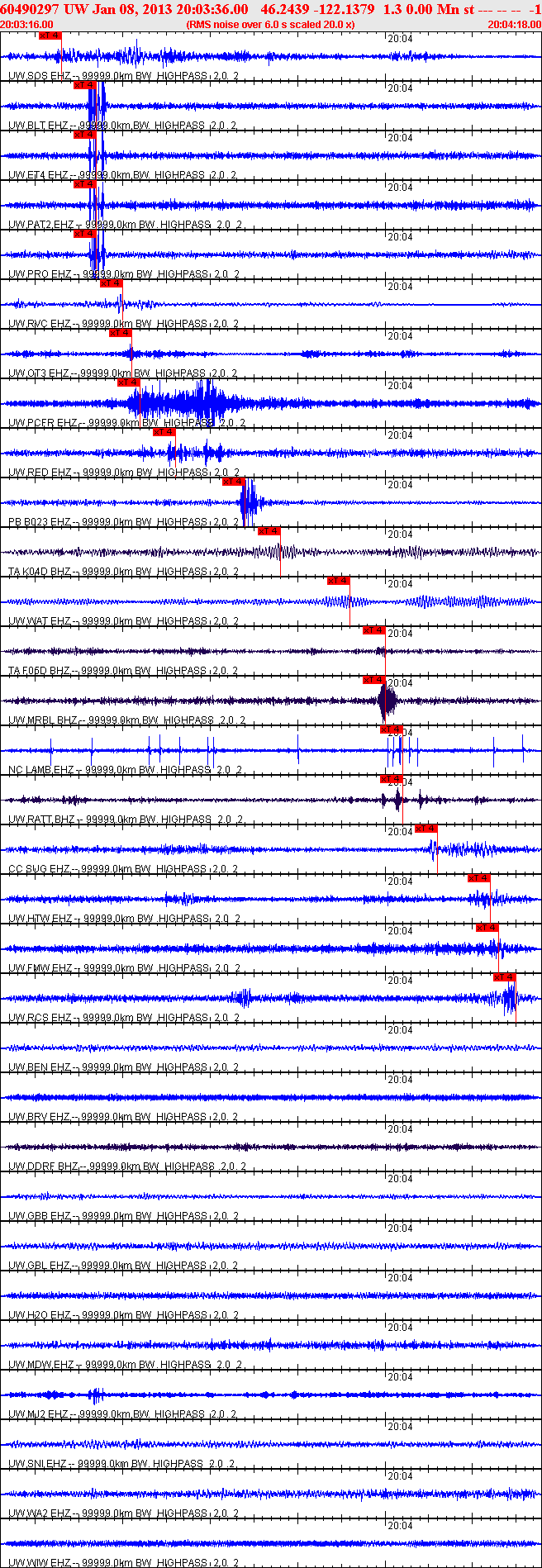542x1568 pixels.
Task: Select the pick flag on UW.RATT trace
Action: click(x=391, y=779)
